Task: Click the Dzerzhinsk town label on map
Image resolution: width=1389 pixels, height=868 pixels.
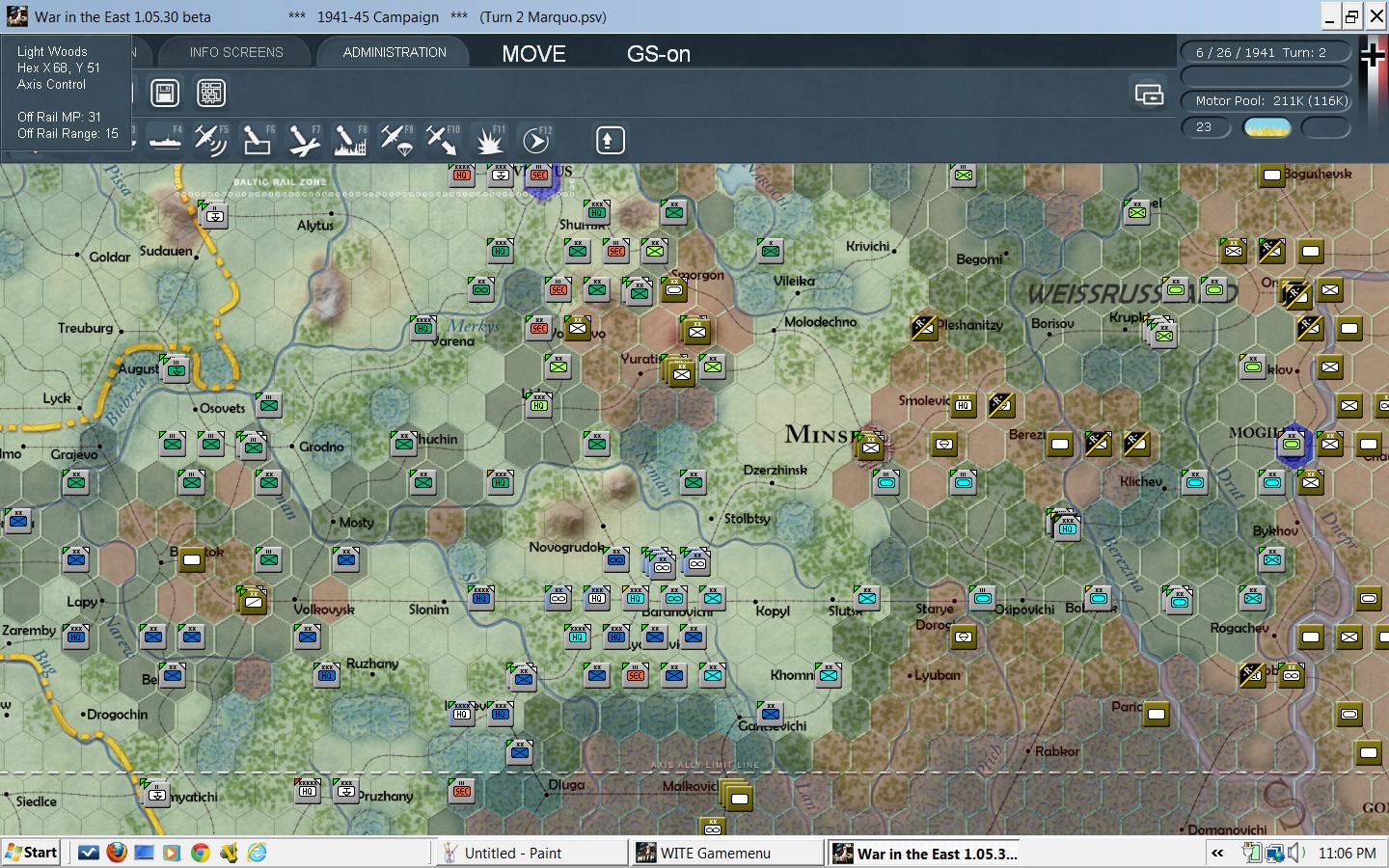Action: (776, 471)
